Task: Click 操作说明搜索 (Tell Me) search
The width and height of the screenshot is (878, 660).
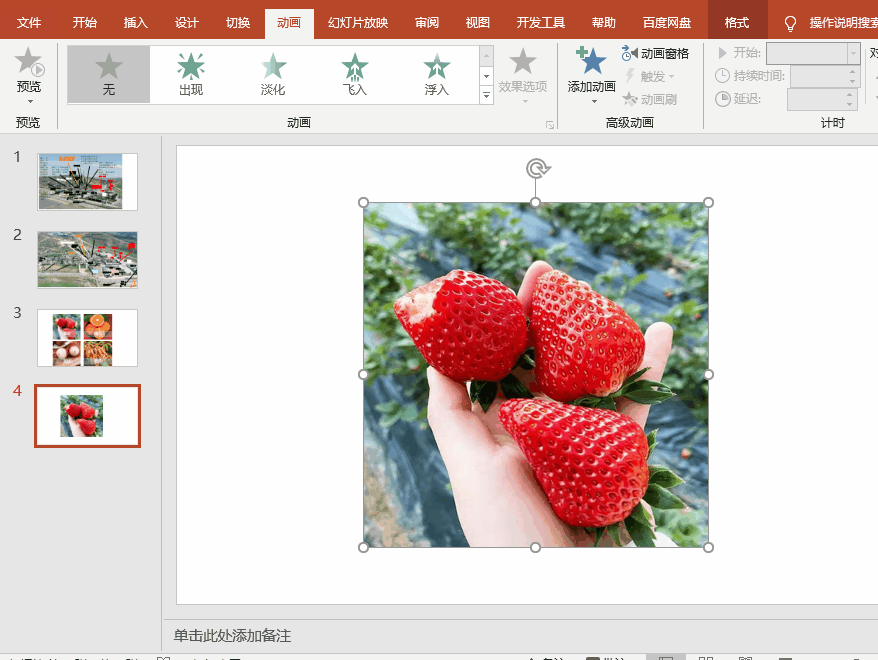Action: 835,20
